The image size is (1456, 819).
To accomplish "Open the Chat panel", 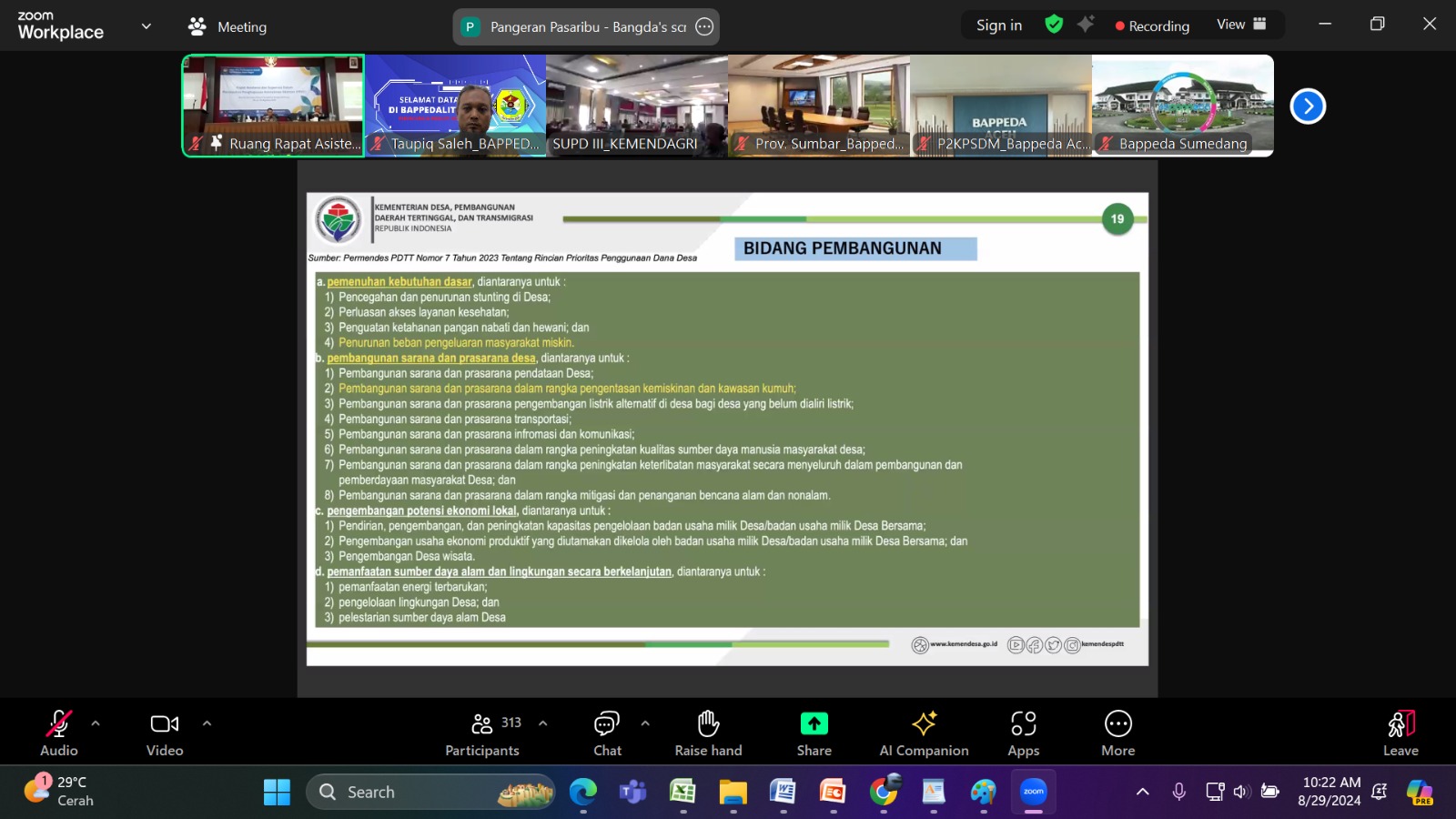I will [607, 733].
